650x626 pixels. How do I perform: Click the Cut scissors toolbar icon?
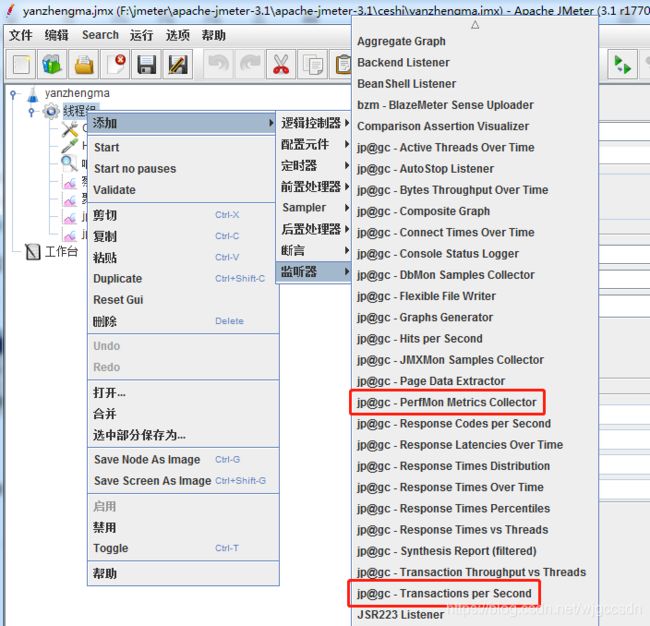pyautogui.click(x=281, y=65)
